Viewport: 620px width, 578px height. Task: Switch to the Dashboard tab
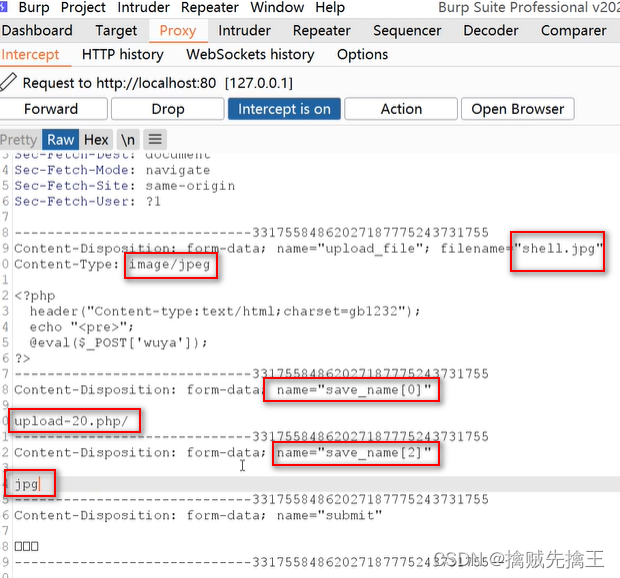[37, 30]
